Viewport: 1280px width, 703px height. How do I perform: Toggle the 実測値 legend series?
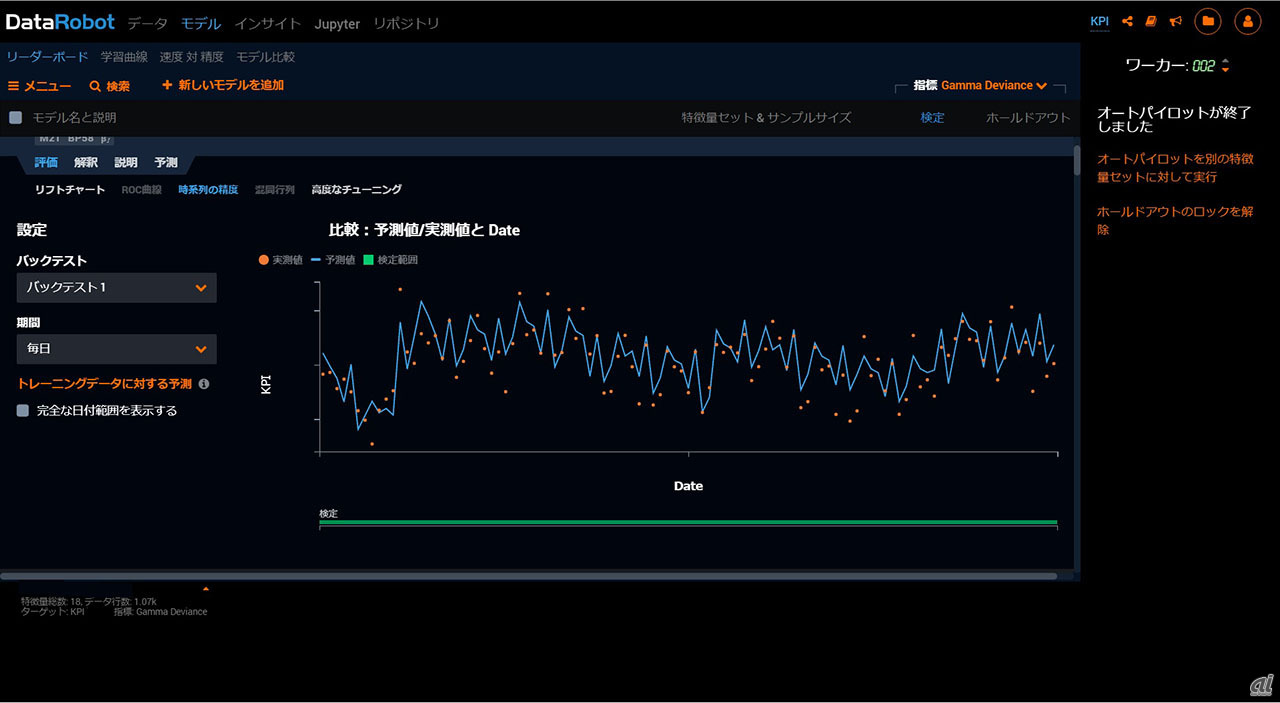281,260
